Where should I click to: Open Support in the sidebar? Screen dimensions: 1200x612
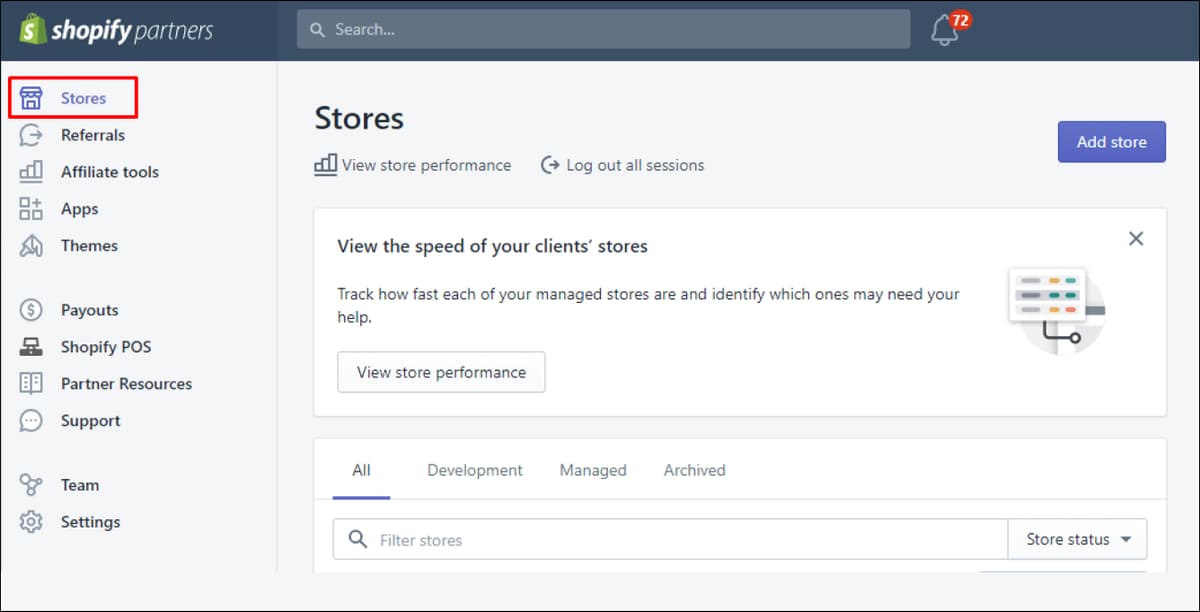coord(90,421)
